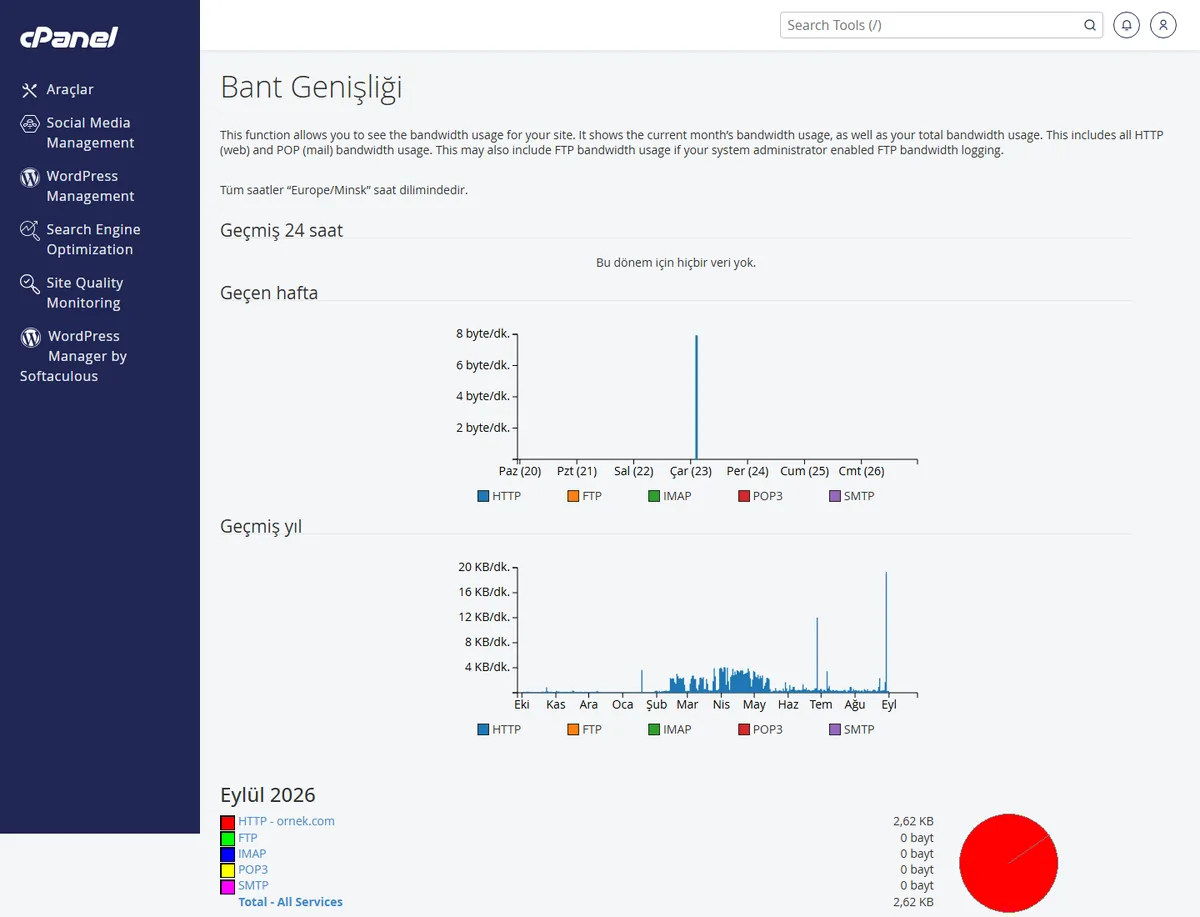
Task: Click the Site Quality Monitoring icon
Action: point(30,284)
